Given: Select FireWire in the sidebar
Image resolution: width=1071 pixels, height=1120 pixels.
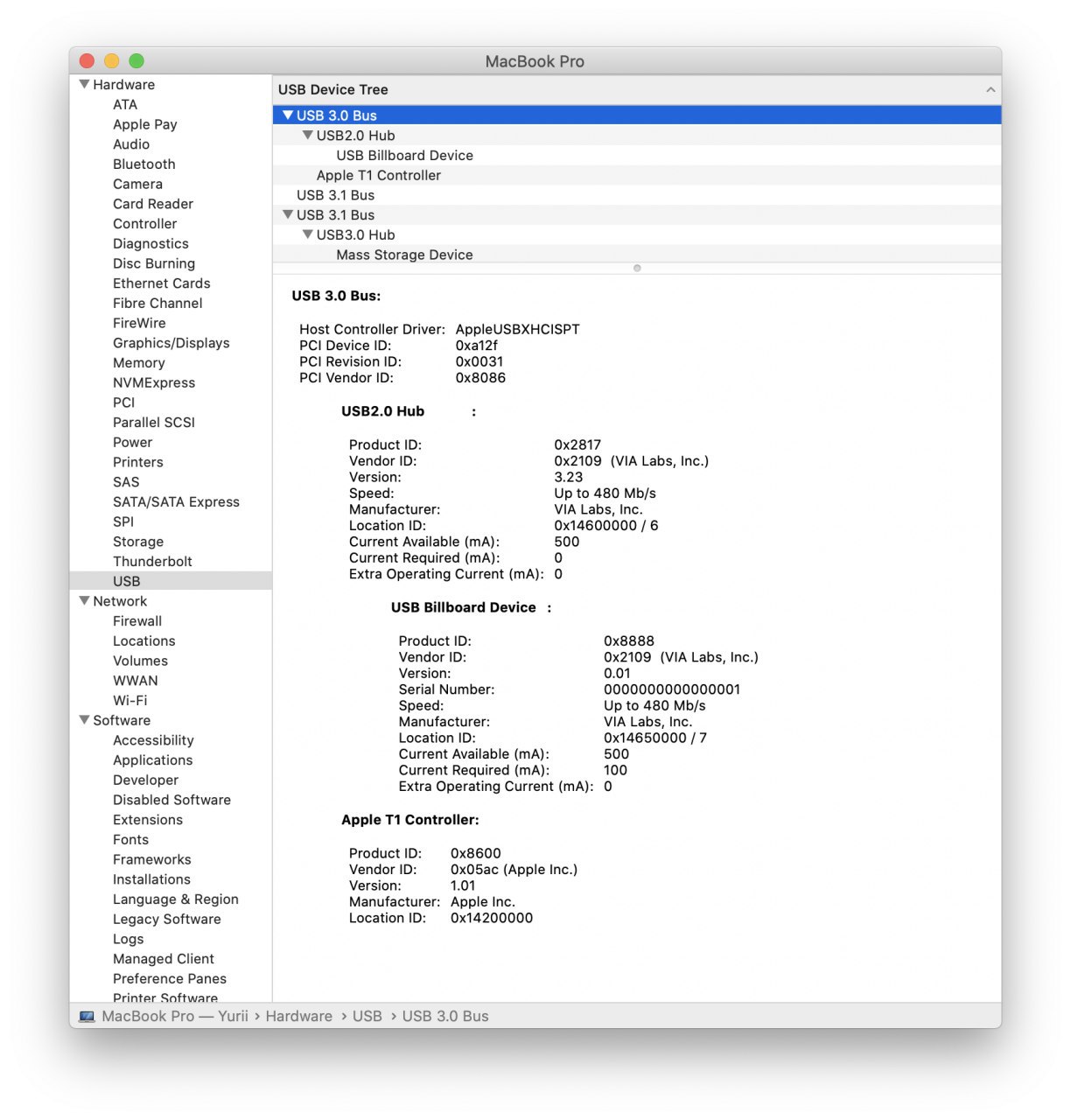Looking at the screenshot, I should click(x=139, y=323).
